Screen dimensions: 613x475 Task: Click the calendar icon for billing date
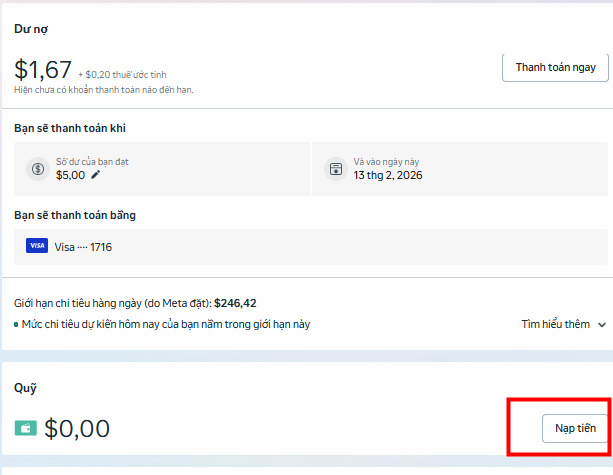tap(336, 168)
